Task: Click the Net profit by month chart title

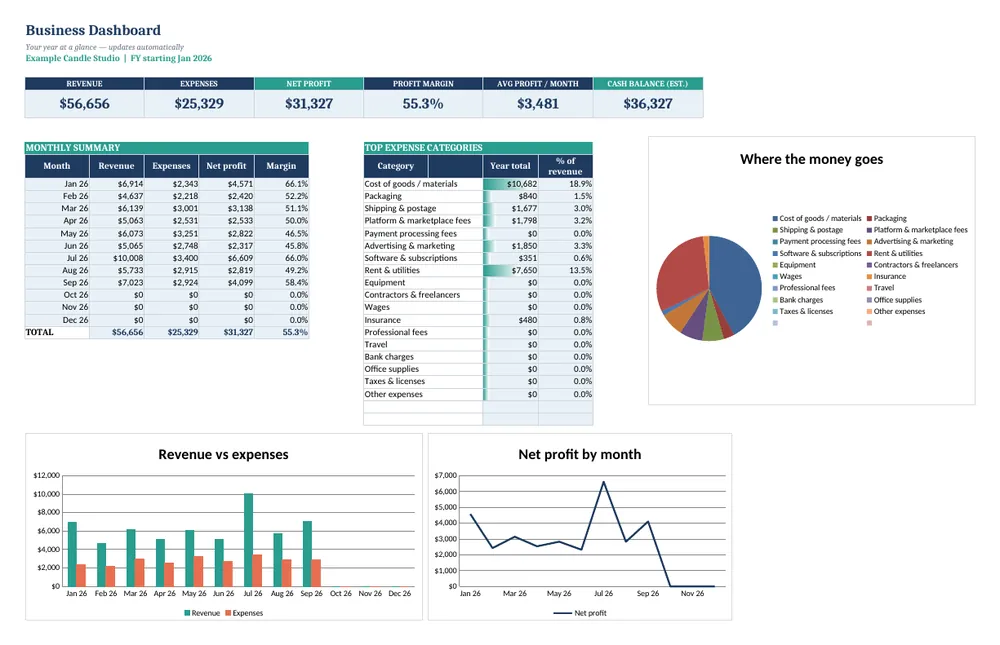Action: tap(580, 454)
